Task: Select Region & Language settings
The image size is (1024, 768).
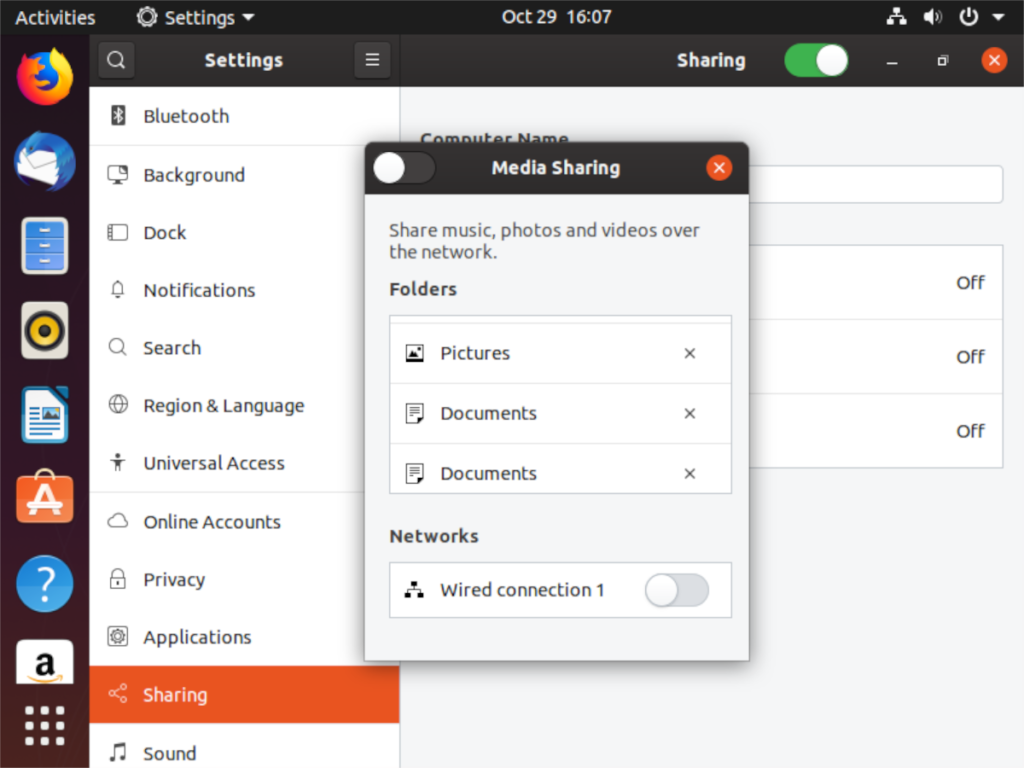Action: coord(223,405)
